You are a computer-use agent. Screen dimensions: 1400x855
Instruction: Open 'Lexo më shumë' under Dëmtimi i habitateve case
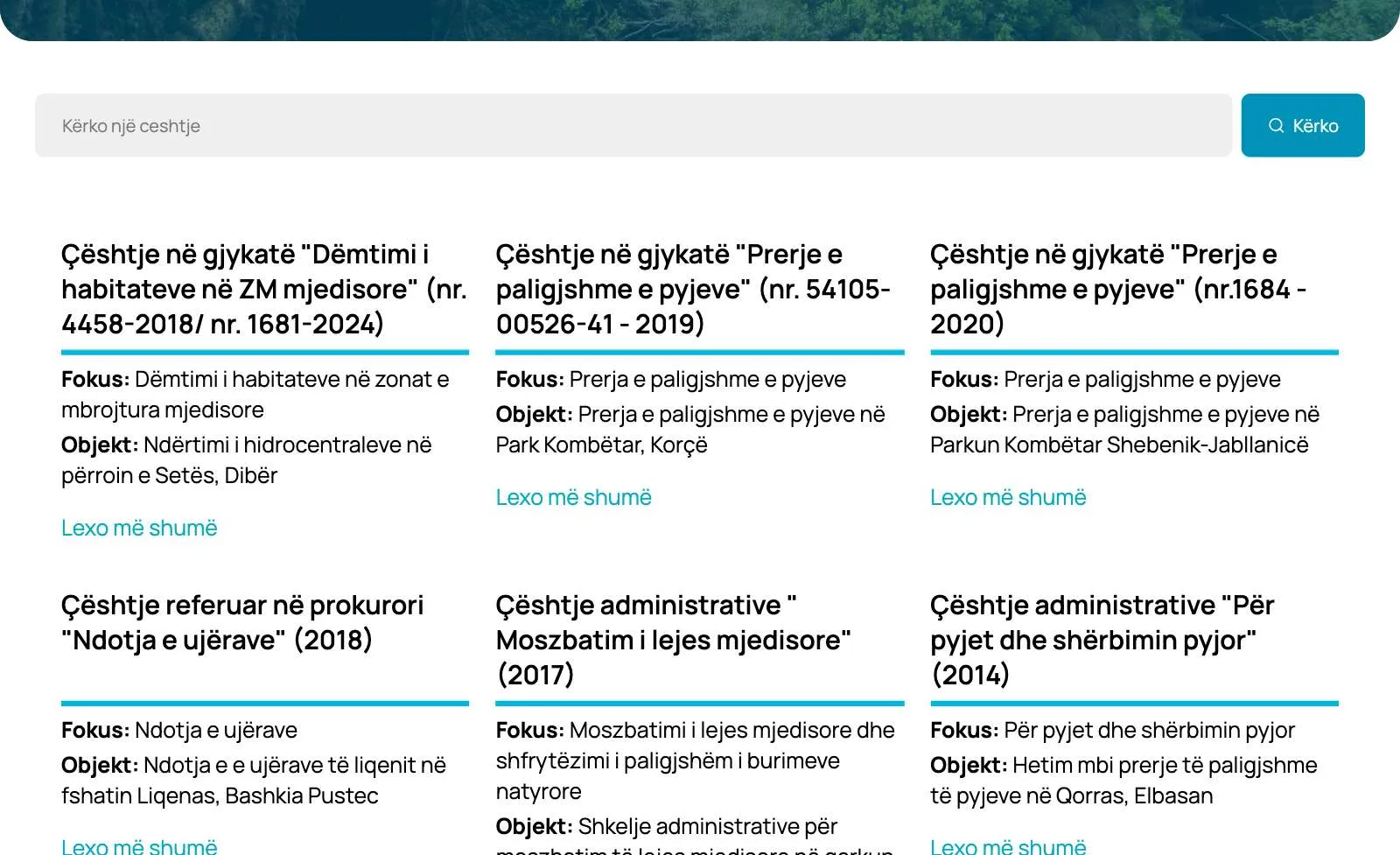tap(139, 528)
